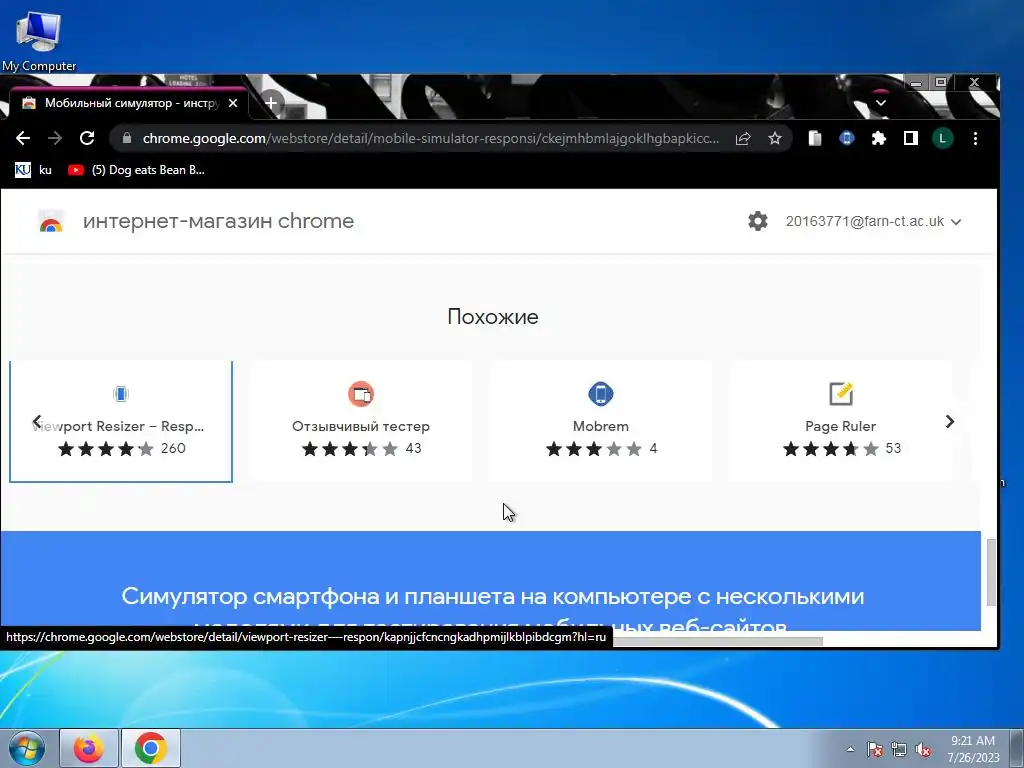Image resolution: width=1024 pixels, height=768 pixels.
Task: Toggle the browser side panel
Action: click(910, 138)
